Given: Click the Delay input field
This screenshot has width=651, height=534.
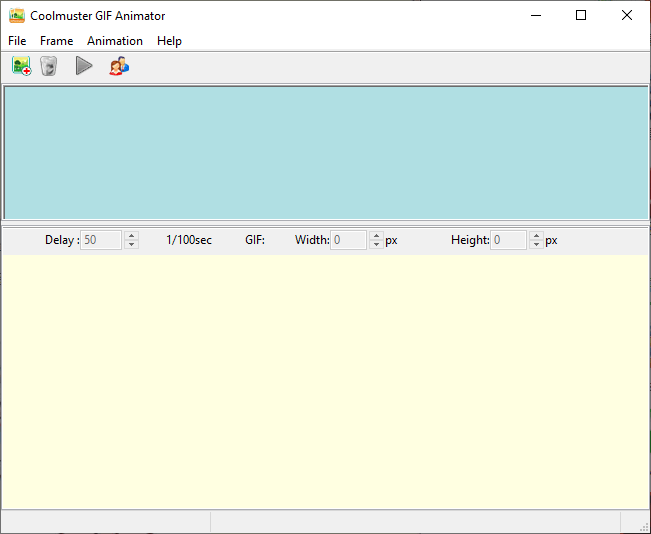Looking at the screenshot, I should pos(101,240).
